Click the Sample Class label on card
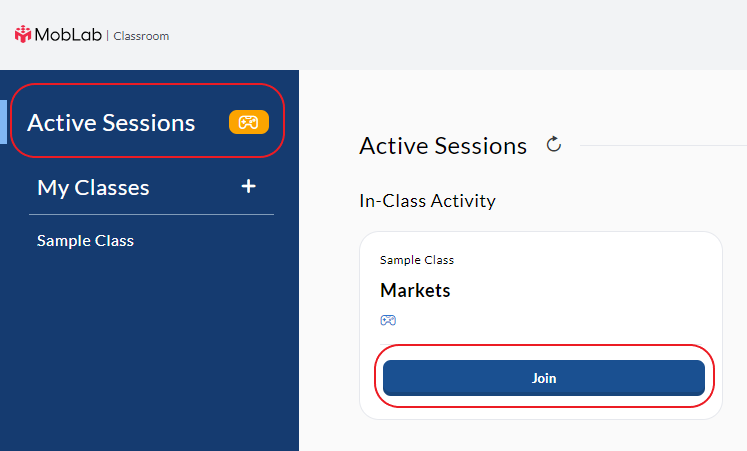 [x=417, y=260]
